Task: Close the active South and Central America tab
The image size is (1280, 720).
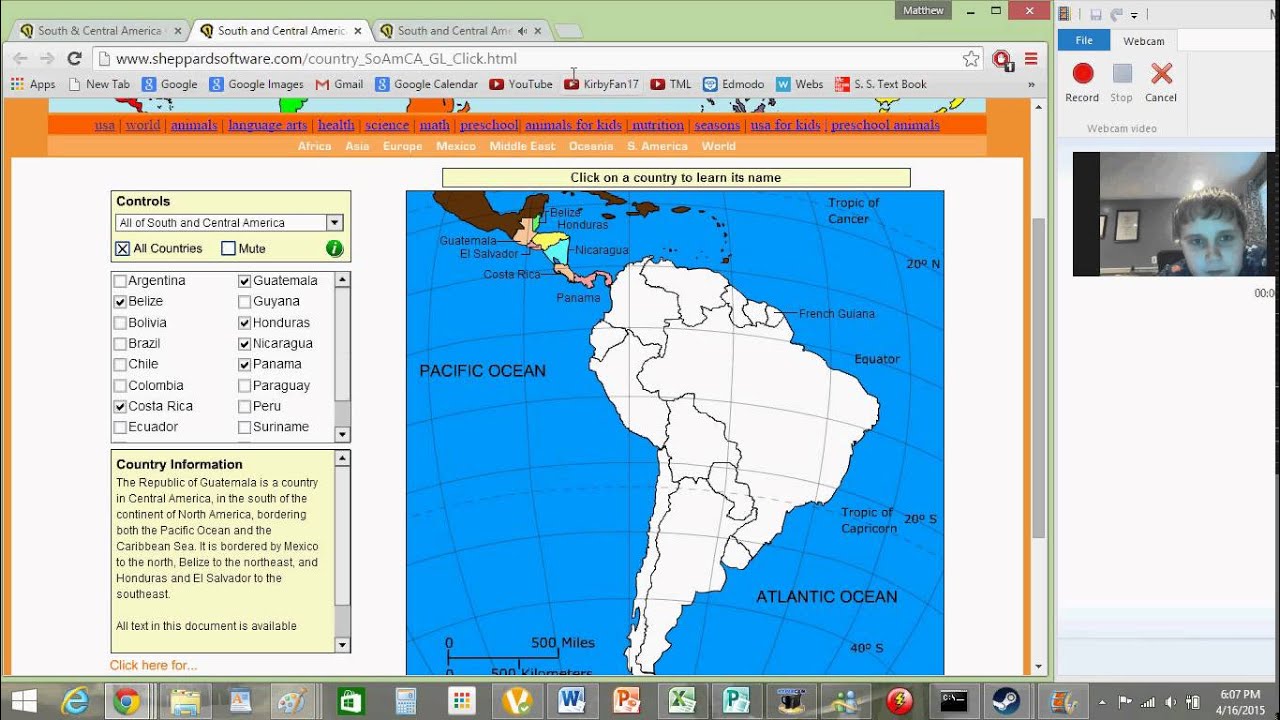Action: pyautogui.click(x=356, y=31)
